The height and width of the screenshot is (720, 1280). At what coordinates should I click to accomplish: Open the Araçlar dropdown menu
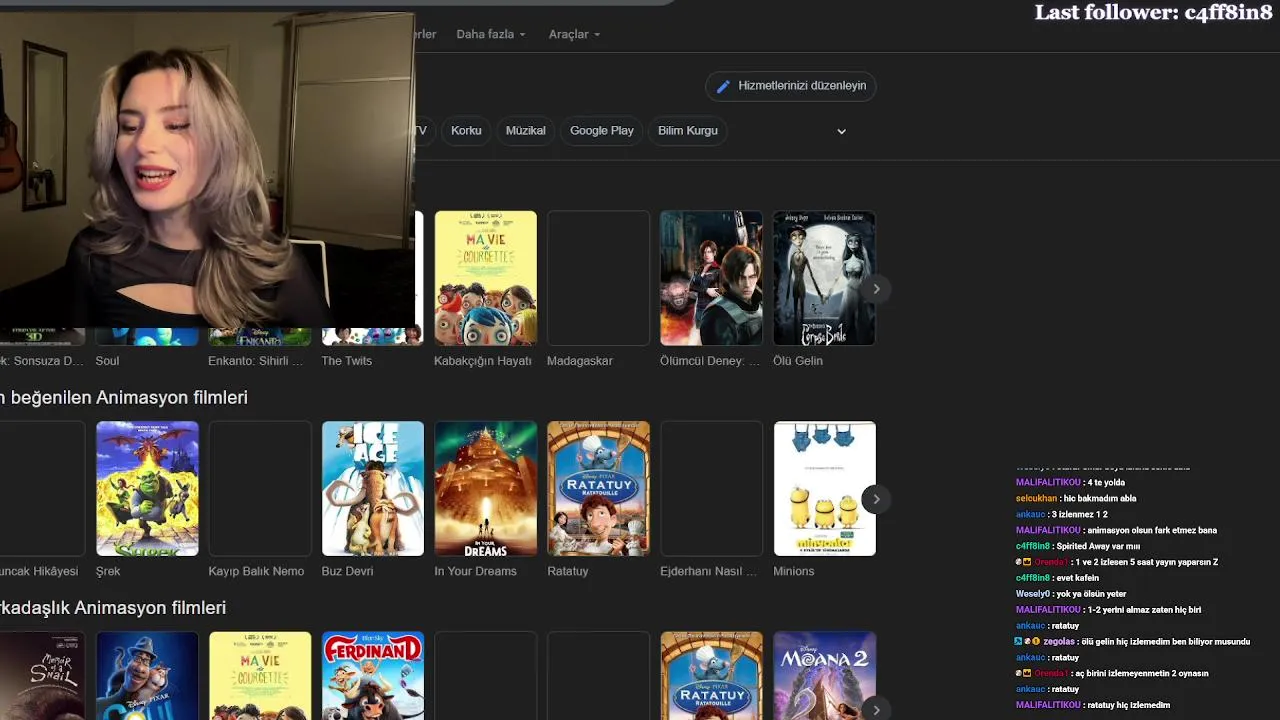(574, 34)
